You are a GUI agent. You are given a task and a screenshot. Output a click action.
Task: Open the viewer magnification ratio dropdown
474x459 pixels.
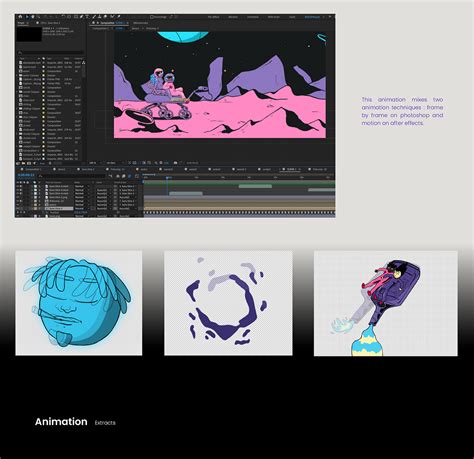coord(93,163)
